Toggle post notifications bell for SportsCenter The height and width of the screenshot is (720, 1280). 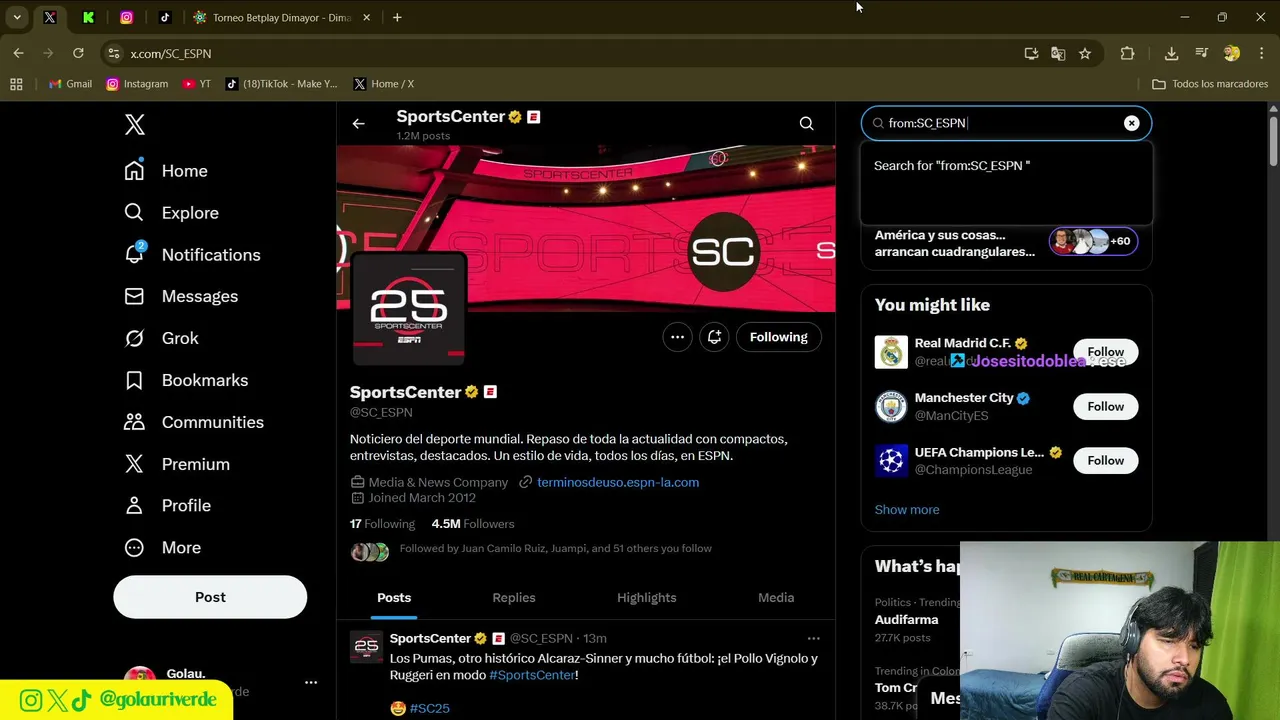[x=714, y=337]
